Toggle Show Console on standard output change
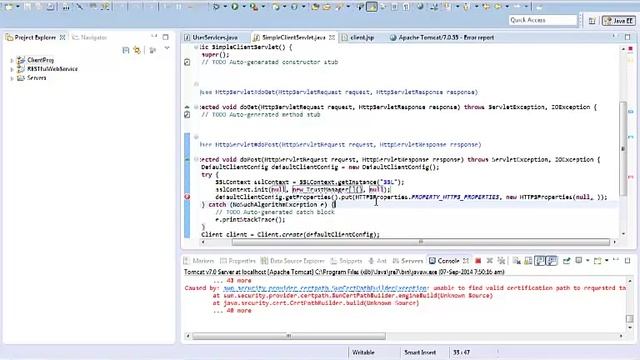The image size is (640, 360). [x=540, y=261]
